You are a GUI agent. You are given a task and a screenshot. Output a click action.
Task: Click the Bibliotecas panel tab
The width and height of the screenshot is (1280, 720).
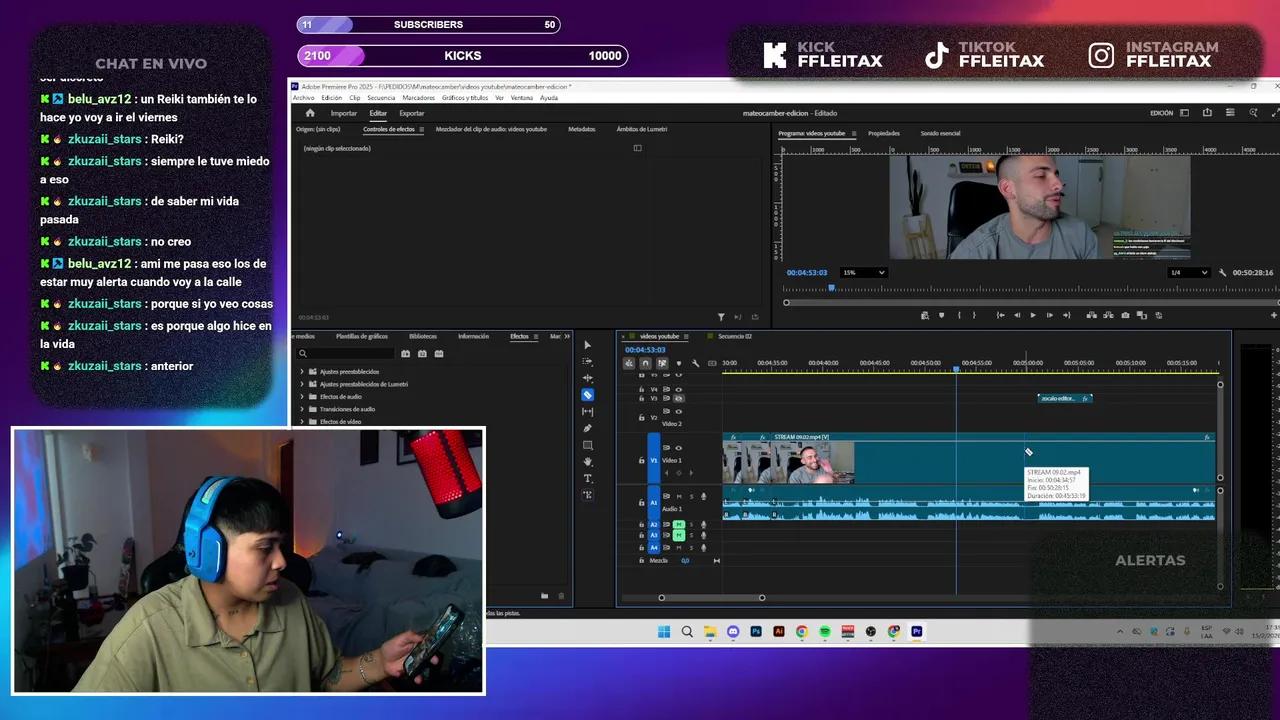pos(423,336)
